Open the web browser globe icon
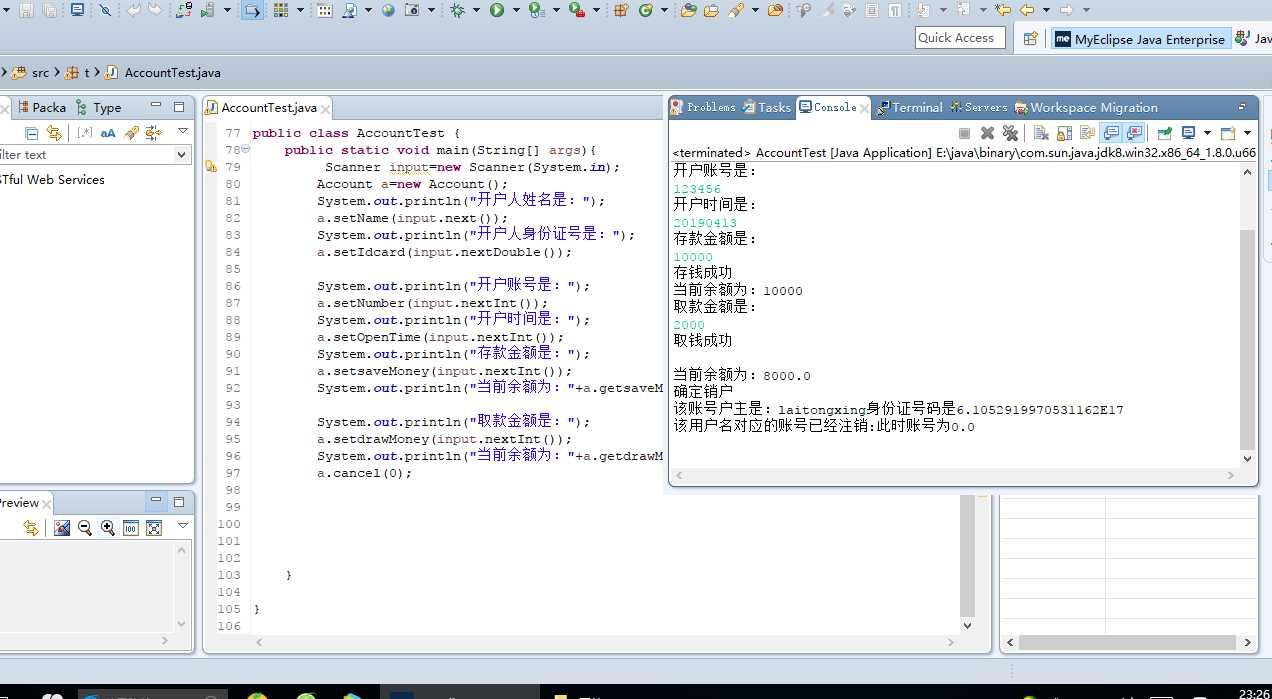The image size is (1272, 699). point(388,10)
